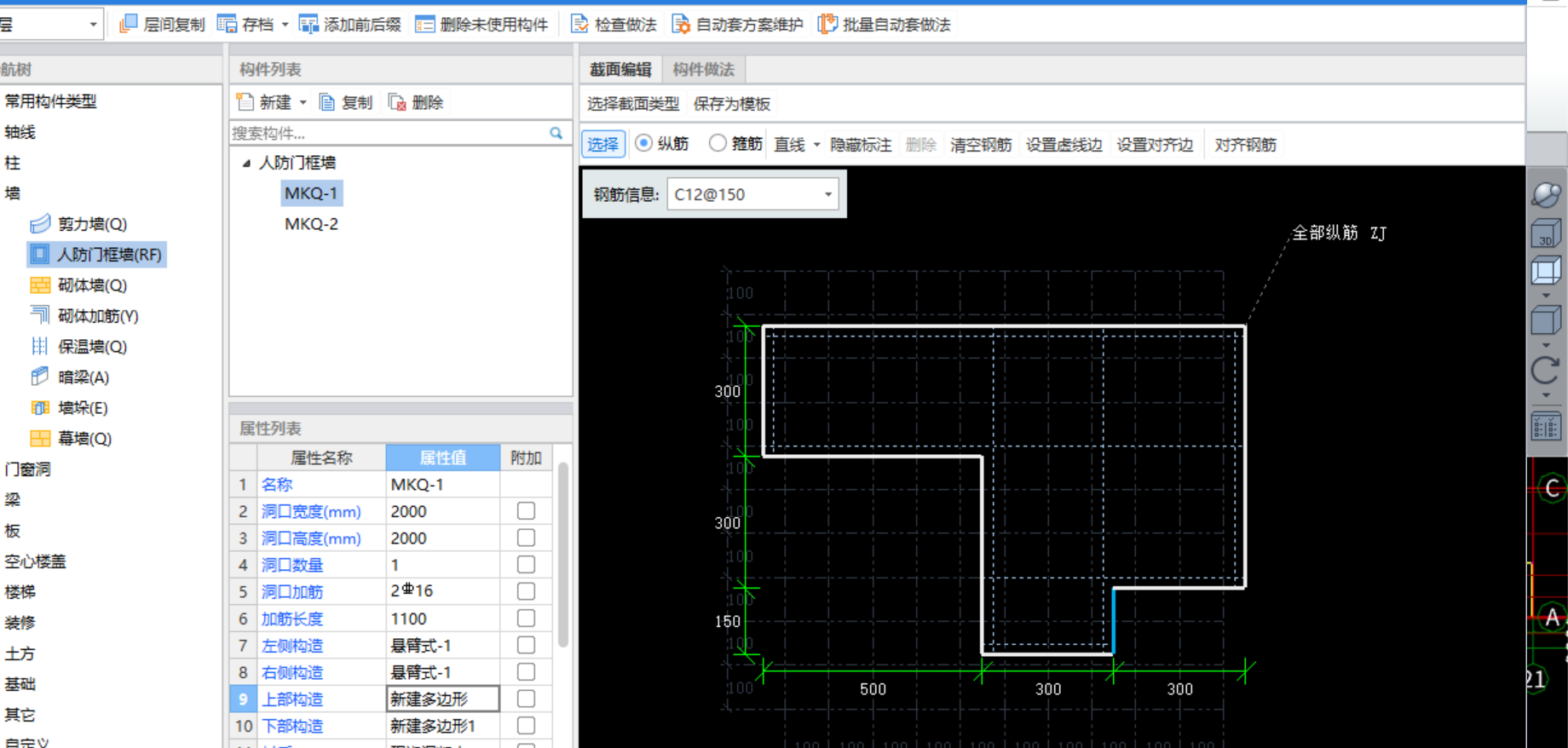
Task: Open the 新建 dropdown arrow
Action: point(303,103)
